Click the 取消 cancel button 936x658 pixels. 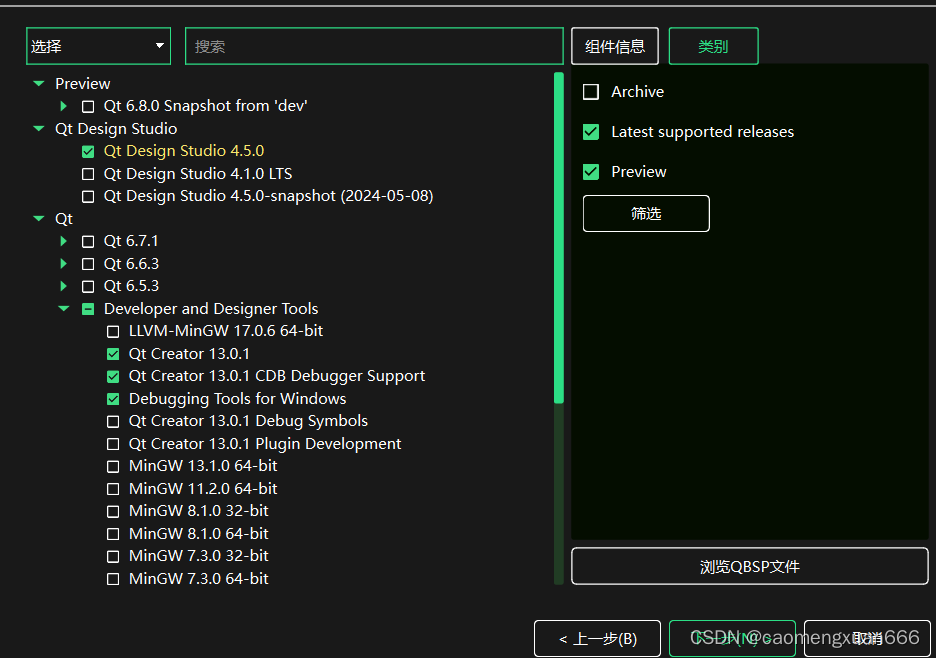(x=867, y=639)
